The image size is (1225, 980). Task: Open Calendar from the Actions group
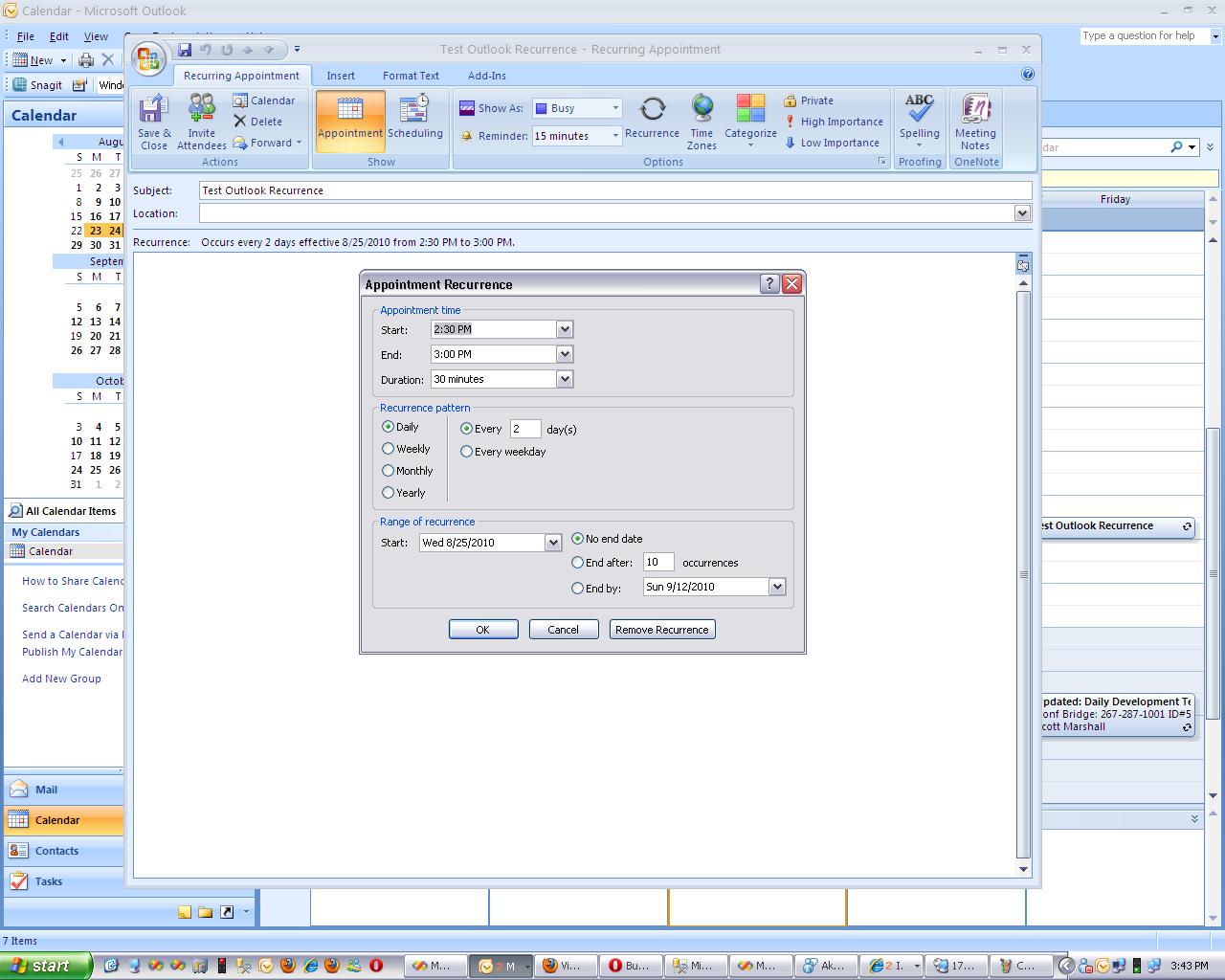(264, 100)
